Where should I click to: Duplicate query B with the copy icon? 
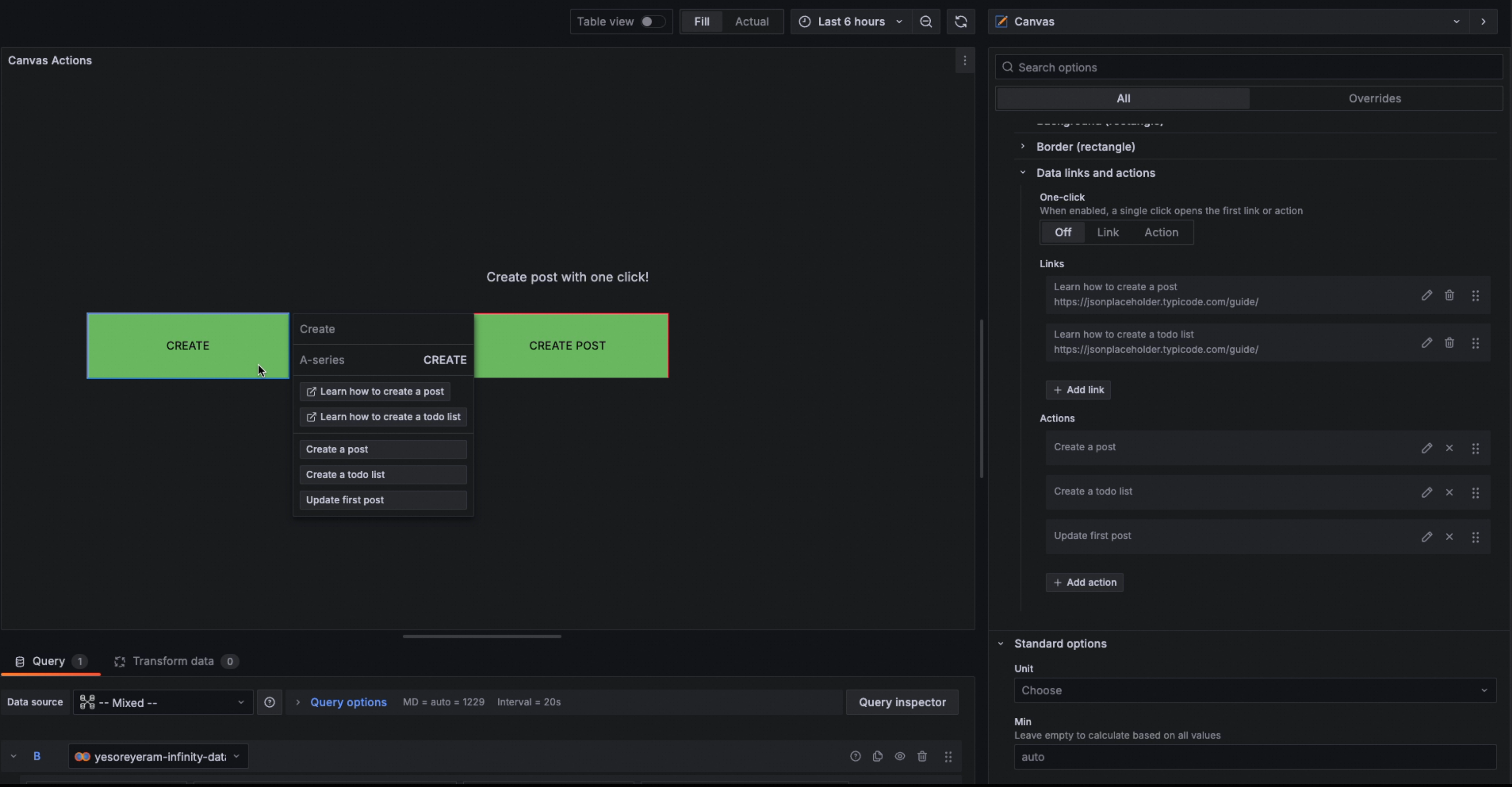878,756
